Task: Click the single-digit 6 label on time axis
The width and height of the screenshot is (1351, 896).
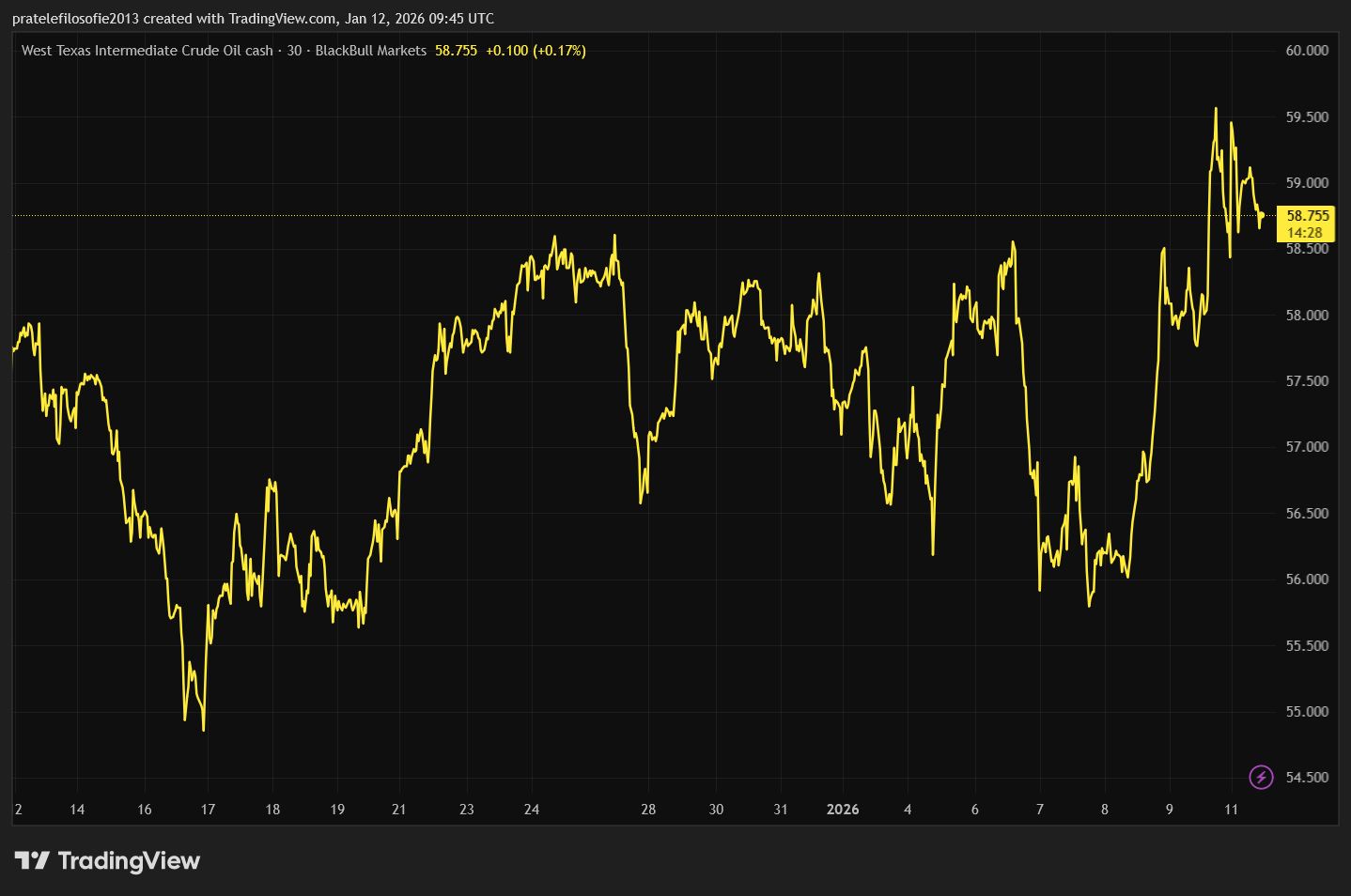Action: click(x=975, y=810)
